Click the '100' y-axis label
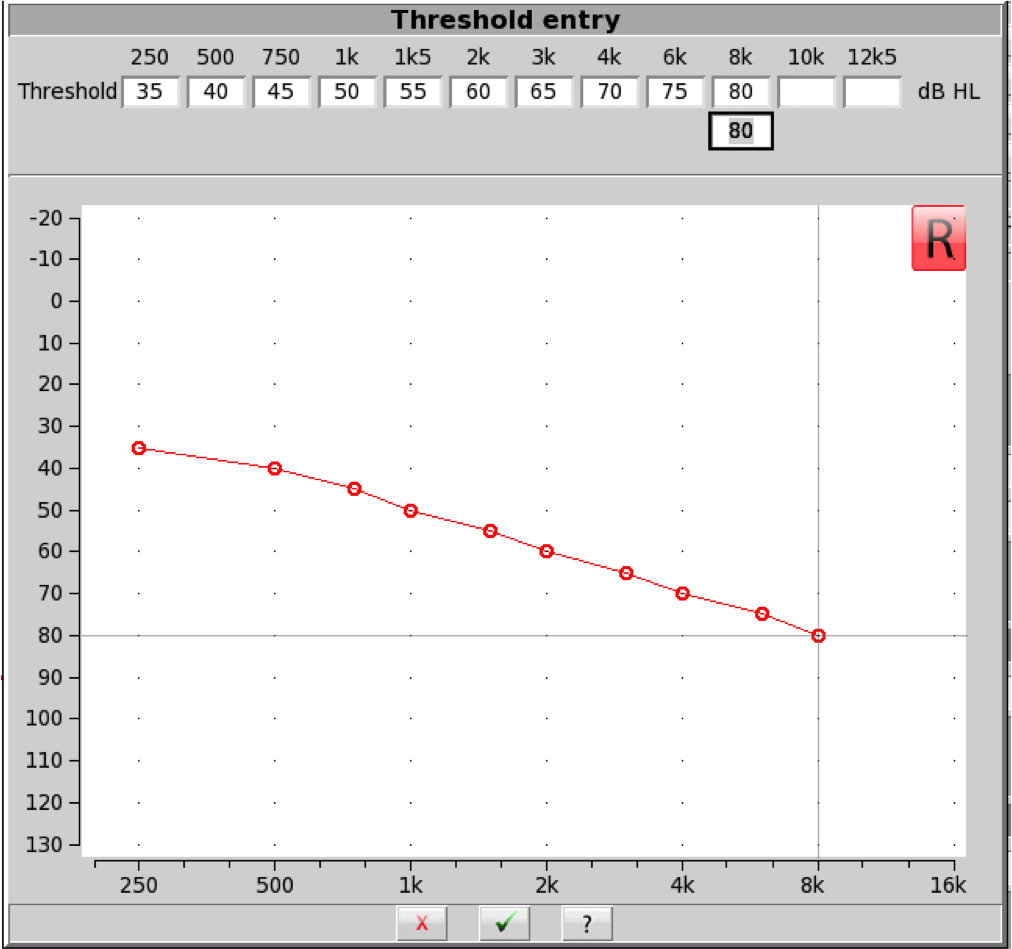 tap(44, 718)
